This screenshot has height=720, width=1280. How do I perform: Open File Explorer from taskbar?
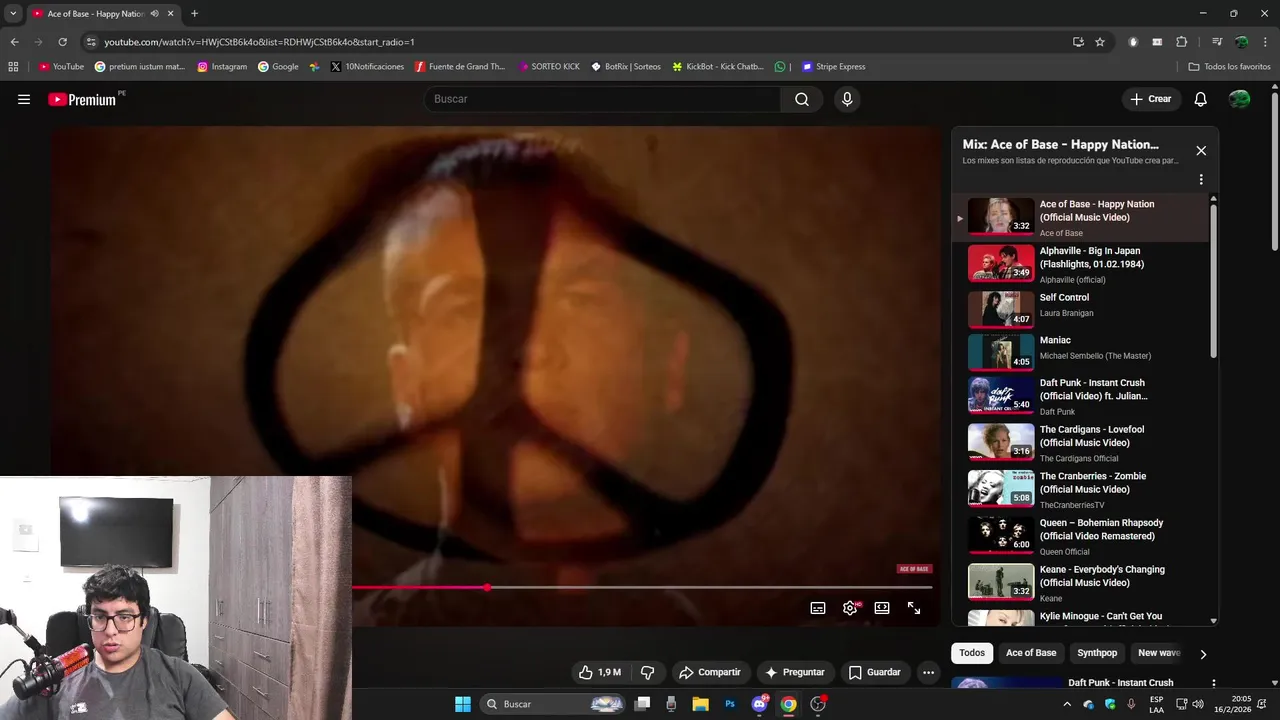pos(700,704)
